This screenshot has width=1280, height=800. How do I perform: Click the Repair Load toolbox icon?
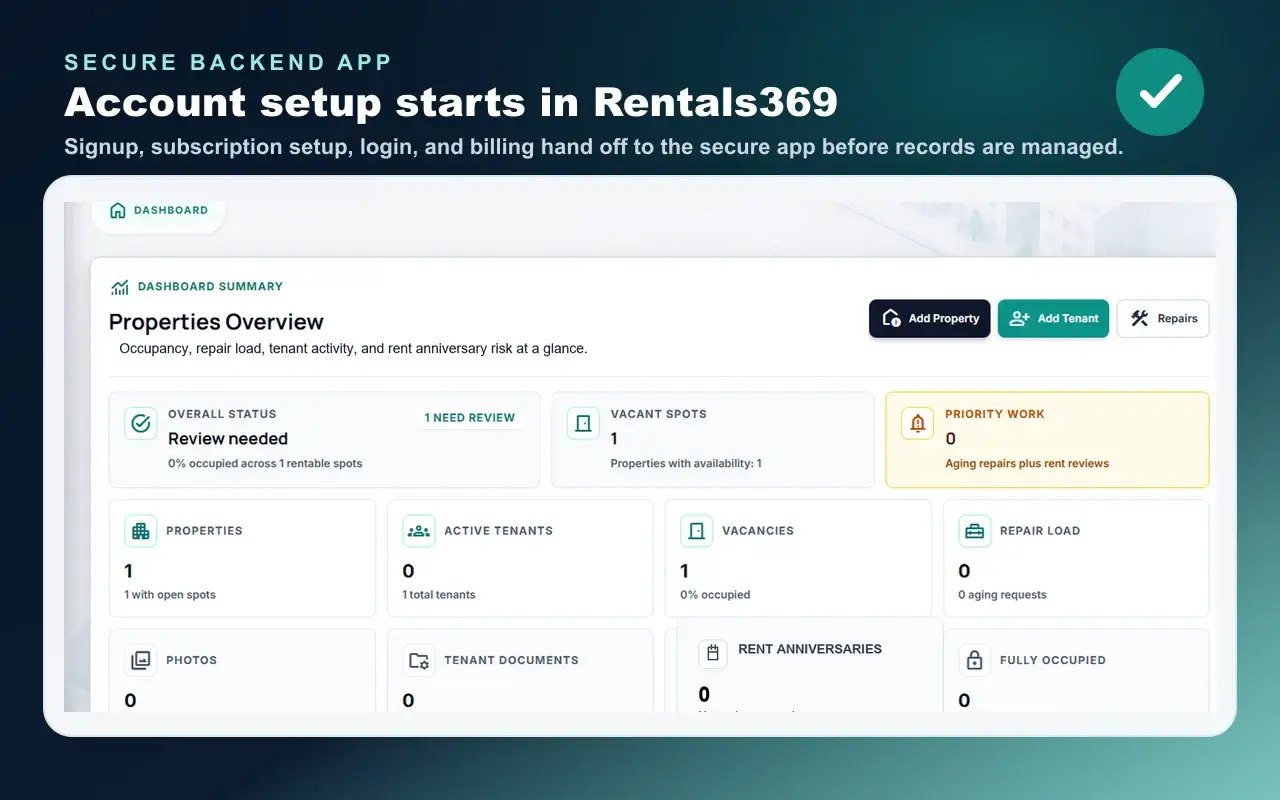pyautogui.click(x=975, y=531)
